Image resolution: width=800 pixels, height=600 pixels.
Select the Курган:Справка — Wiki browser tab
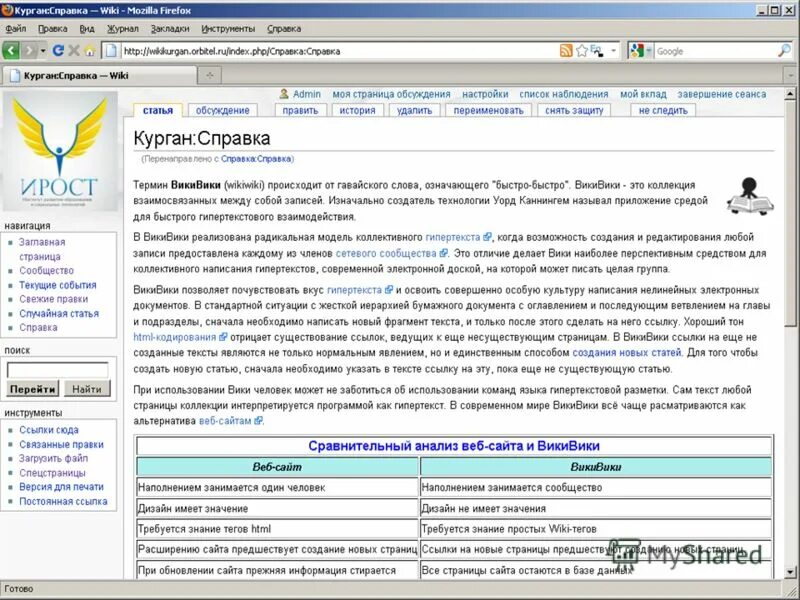pyautogui.click(x=98, y=76)
